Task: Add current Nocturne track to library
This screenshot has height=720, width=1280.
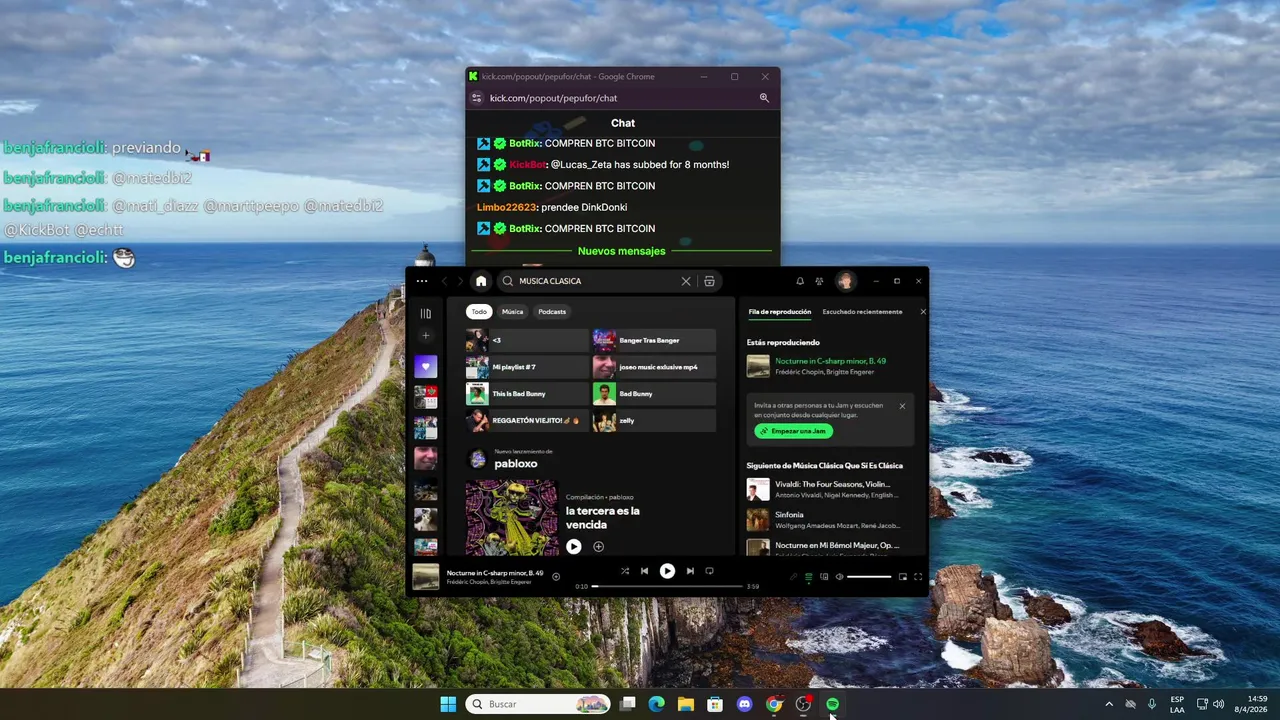Action: [x=556, y=576]
